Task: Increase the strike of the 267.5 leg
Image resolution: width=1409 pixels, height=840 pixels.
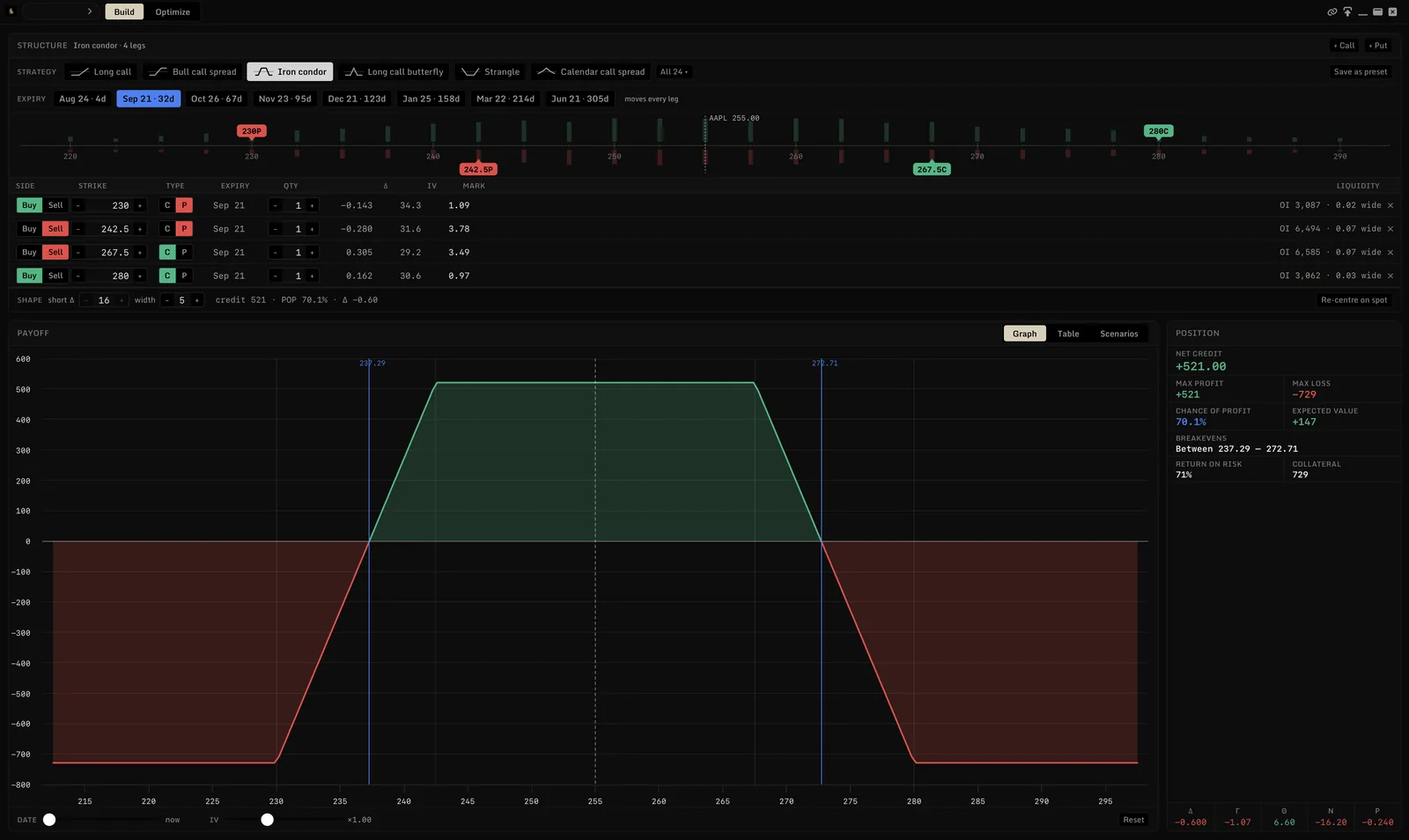Action: point(139,253)
